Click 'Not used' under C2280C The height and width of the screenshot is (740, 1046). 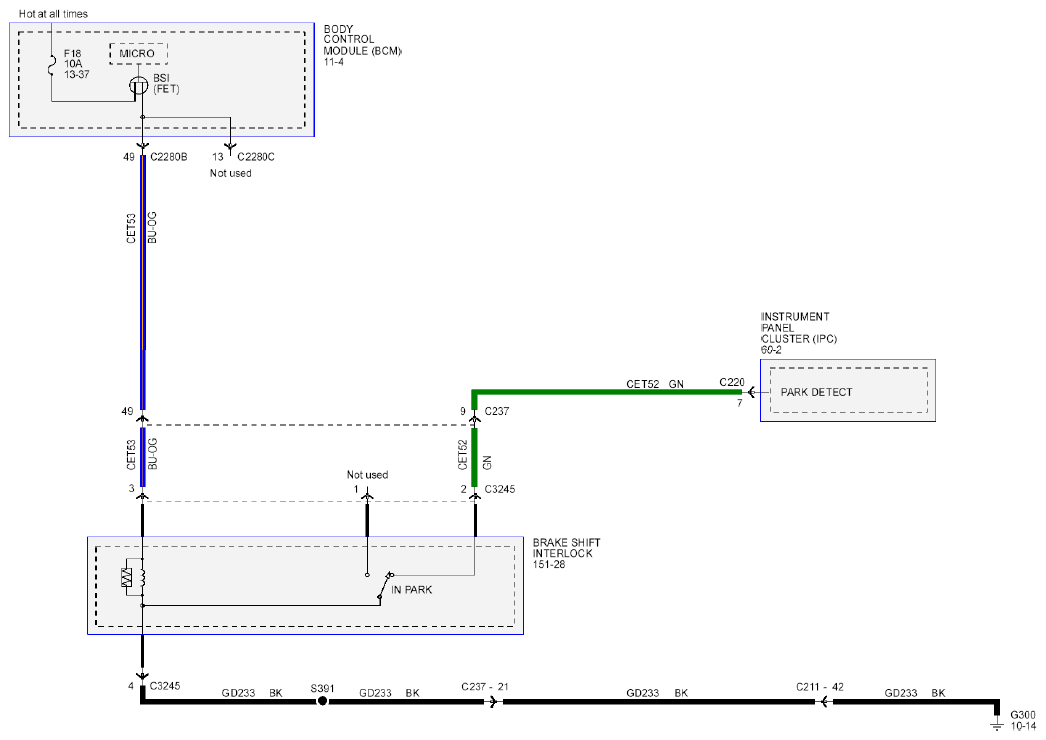point(231,173)
